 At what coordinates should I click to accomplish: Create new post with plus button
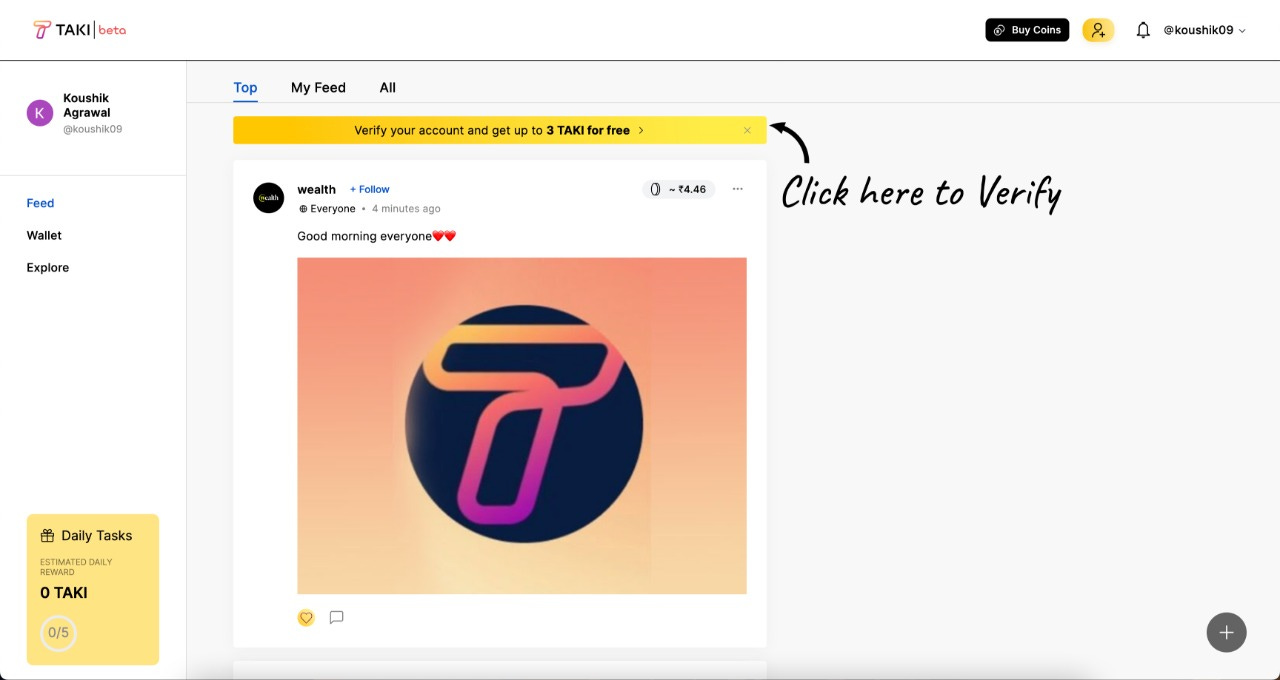1226,632
